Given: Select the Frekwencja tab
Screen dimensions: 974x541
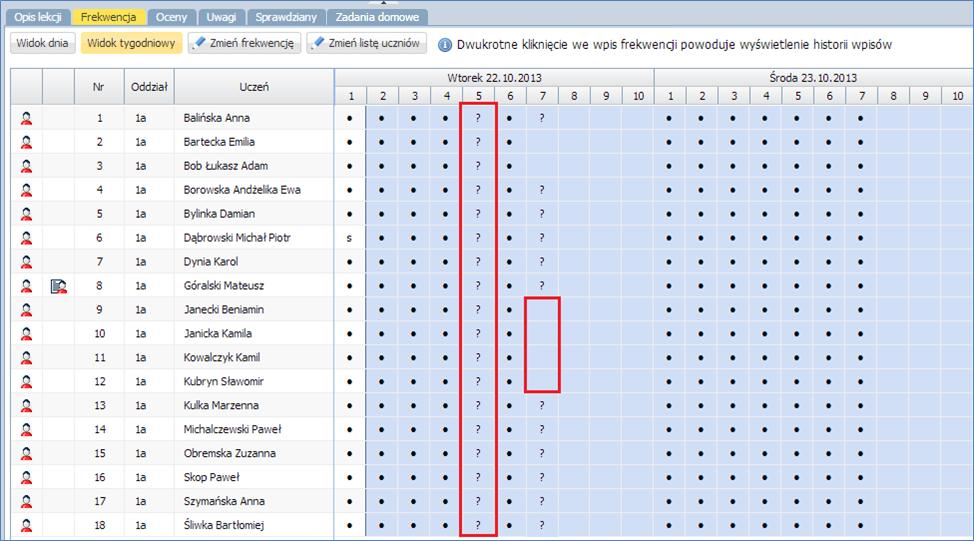Looking at the screenshot, I should [x=109, y=17].
